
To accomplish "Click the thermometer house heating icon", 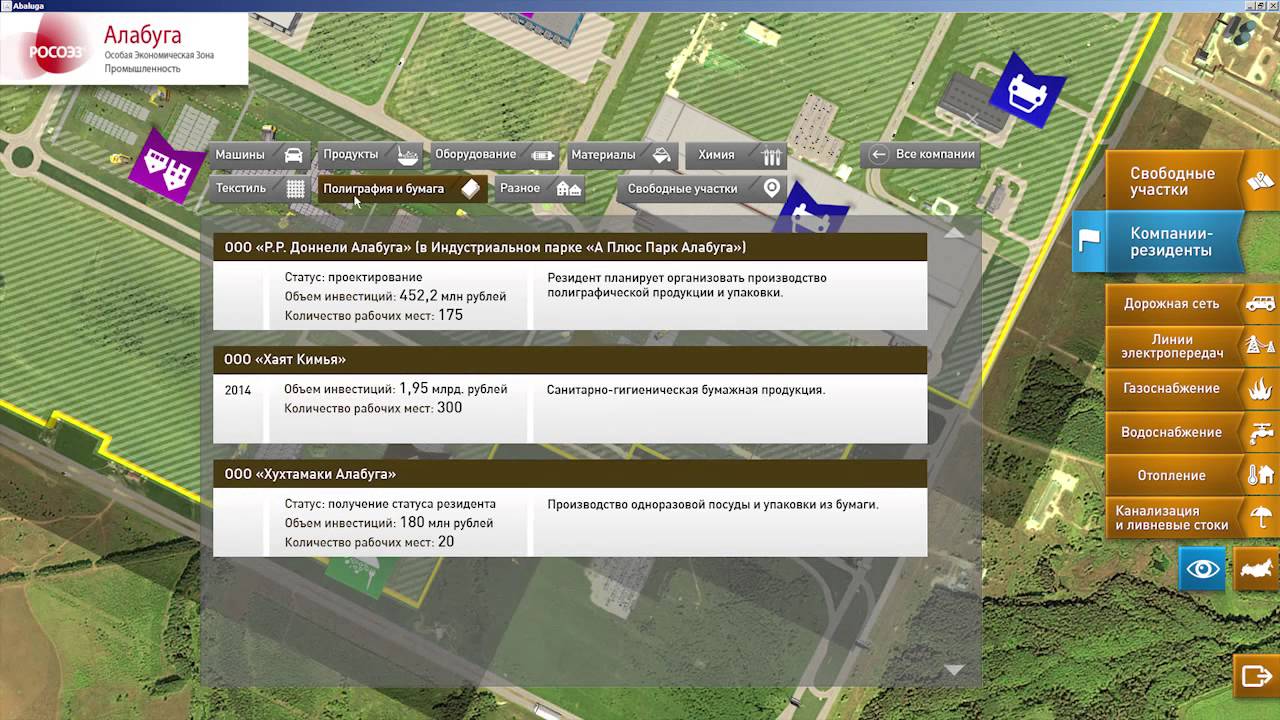I will point(1261,475).
